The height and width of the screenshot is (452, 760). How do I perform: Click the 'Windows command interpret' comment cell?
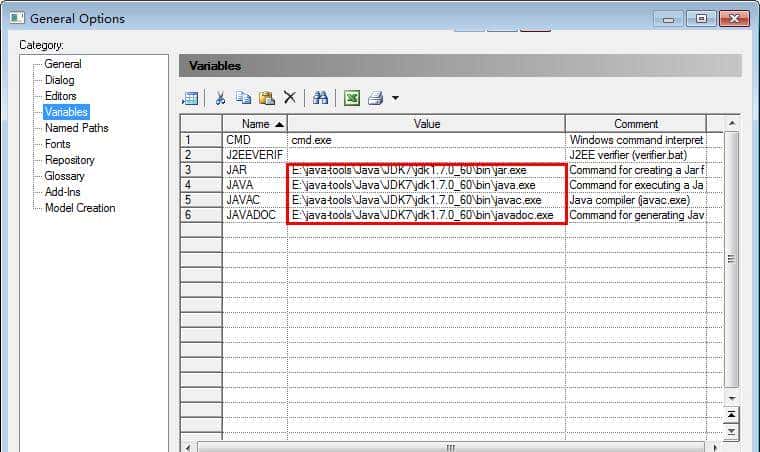[x=636, y=140]
